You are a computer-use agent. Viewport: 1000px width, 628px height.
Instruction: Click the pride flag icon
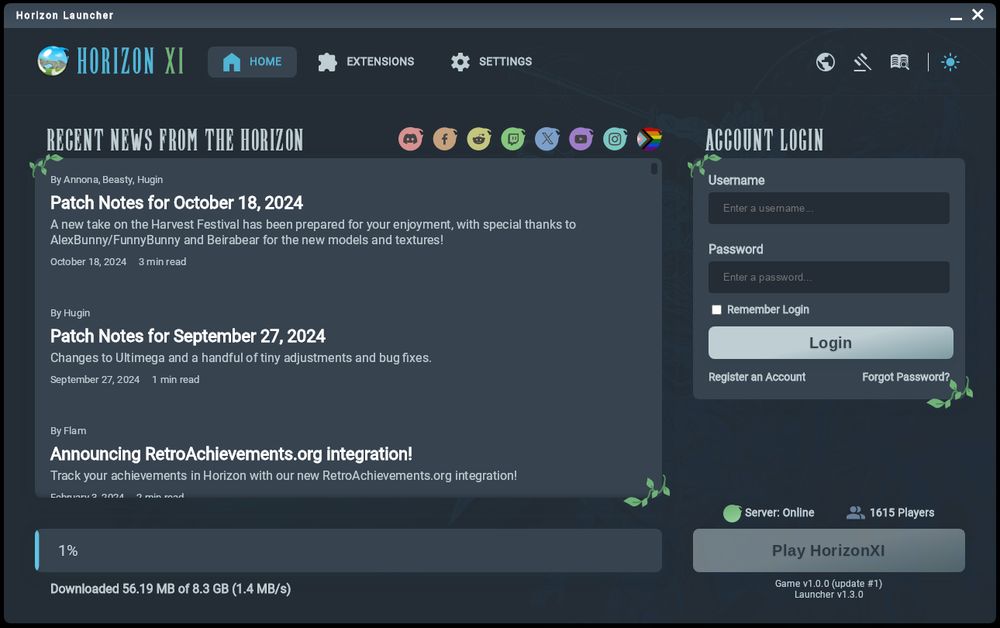(x=649, y=139)
